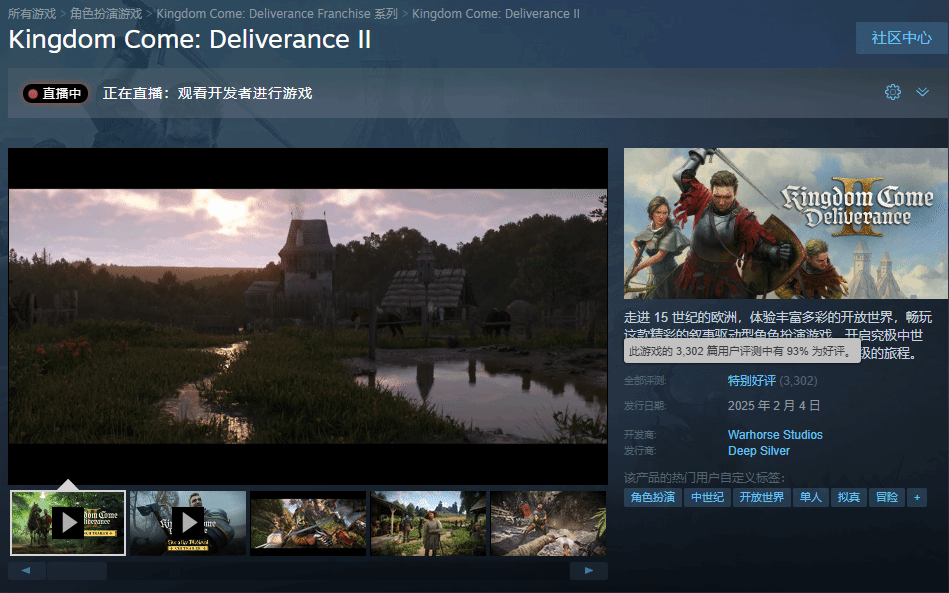Click Kingdom Come: Deliverance II breadcrumb link
The image size is (949, 593).
click(x=496, y=13)
